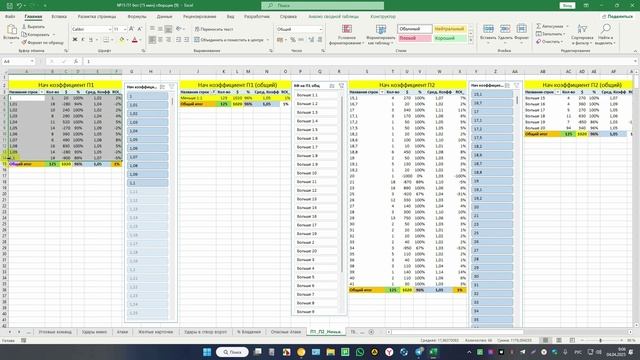Viewport: 640px width, 360px height.
Task: Click the Paste (Вставить) clipboard icon
Action: click(11, 30)
